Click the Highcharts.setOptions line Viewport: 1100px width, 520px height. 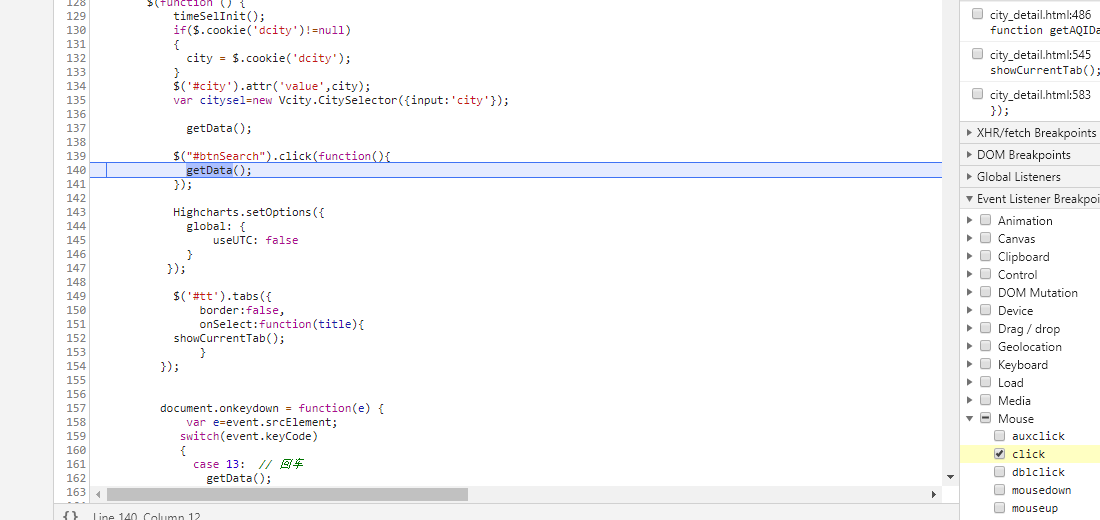click(x=249, y=212)
